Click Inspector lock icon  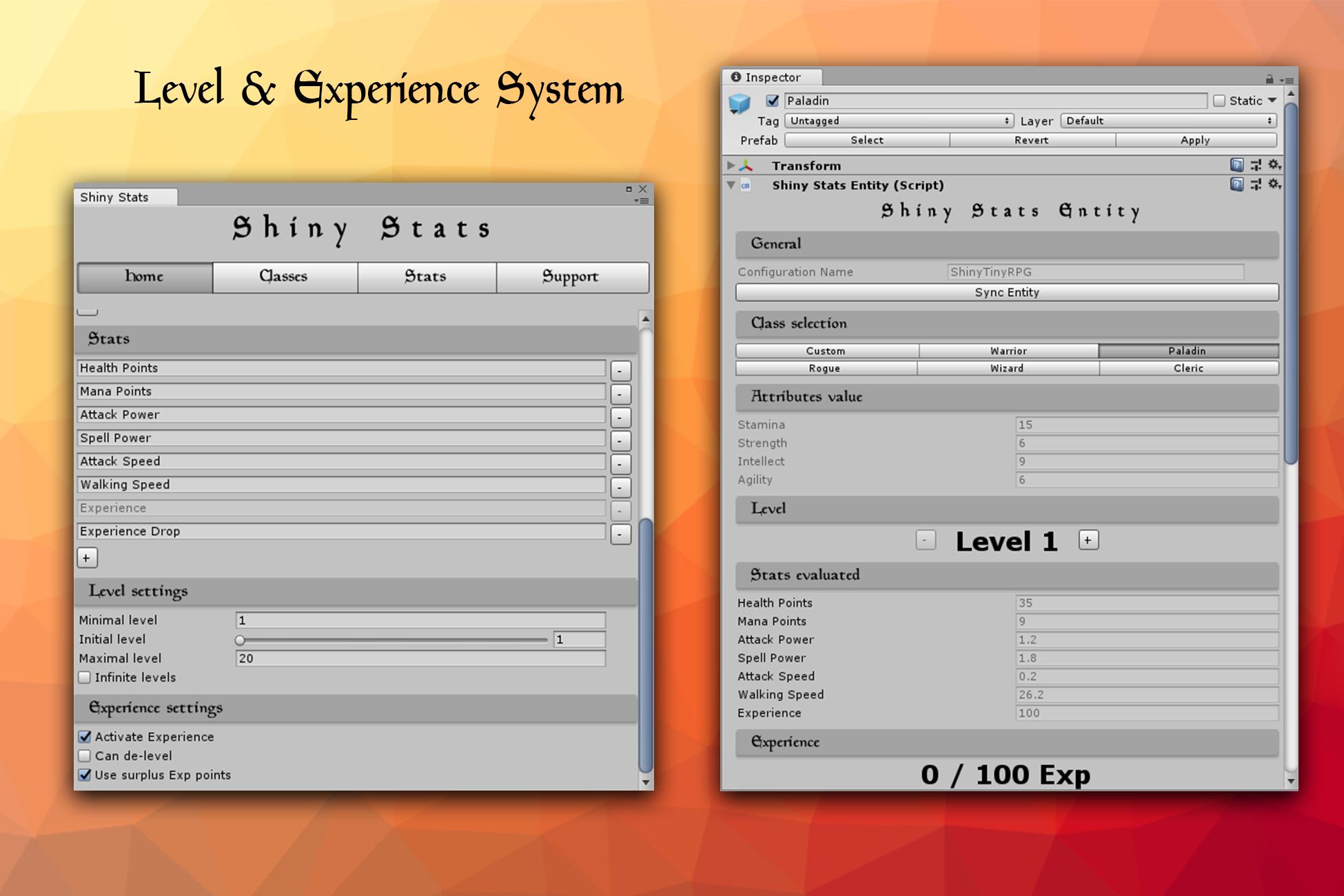(x=1270, y=79)
